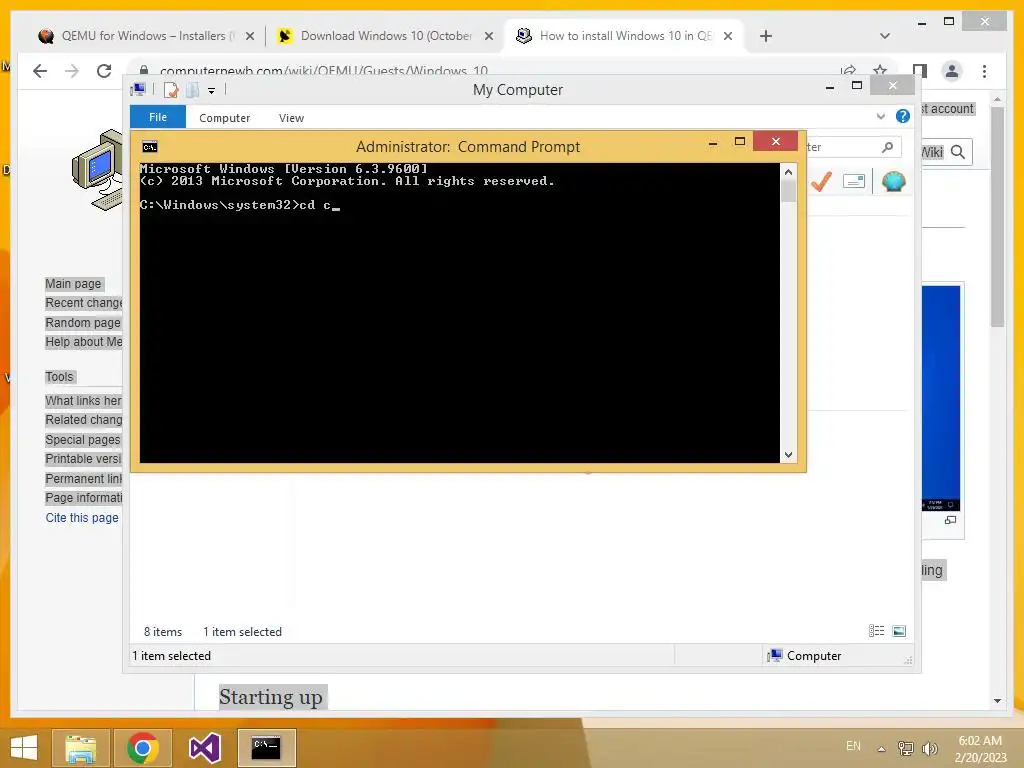Show hidden tray icons arrow
The width and height of the screenshot is (1024, 768).
(x=881, y=748)
